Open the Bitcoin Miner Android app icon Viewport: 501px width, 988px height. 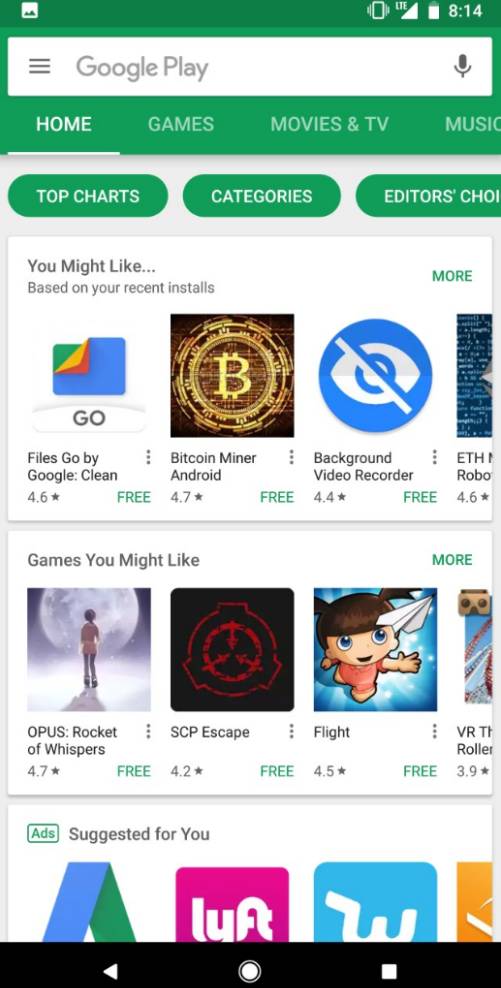click(x=232, y=376)
